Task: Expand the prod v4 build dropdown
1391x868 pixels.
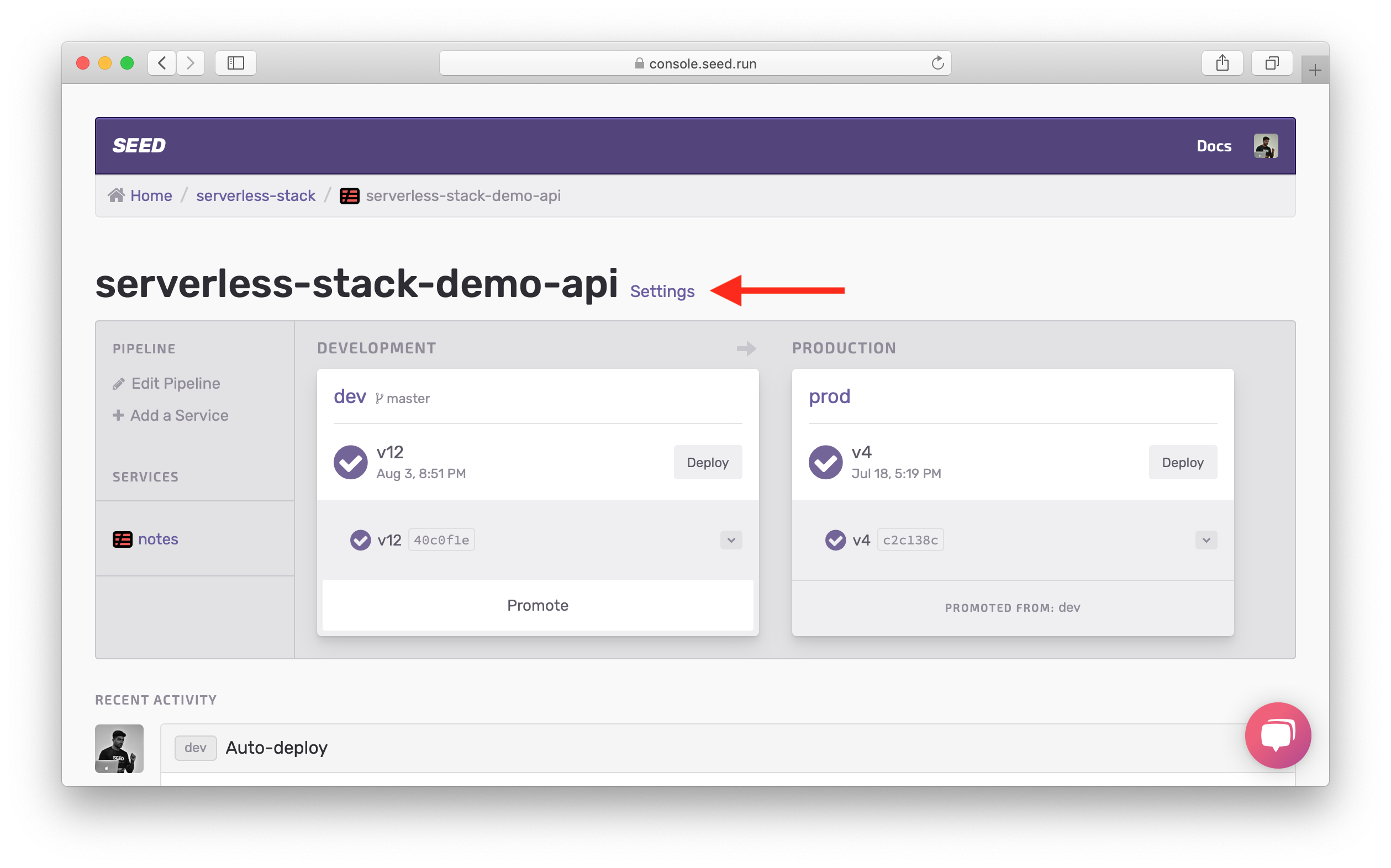Action: coord(1205,540)
